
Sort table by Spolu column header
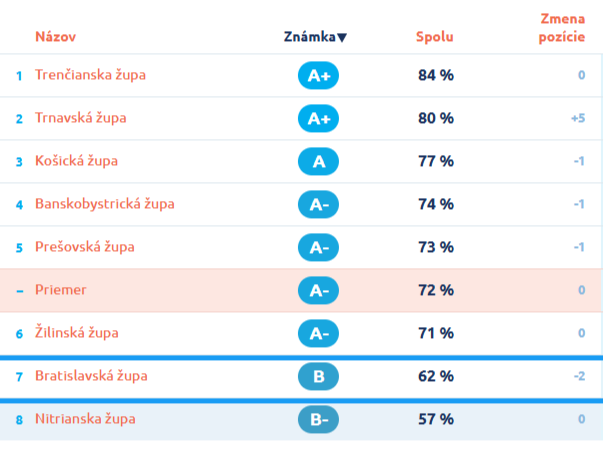435,37
